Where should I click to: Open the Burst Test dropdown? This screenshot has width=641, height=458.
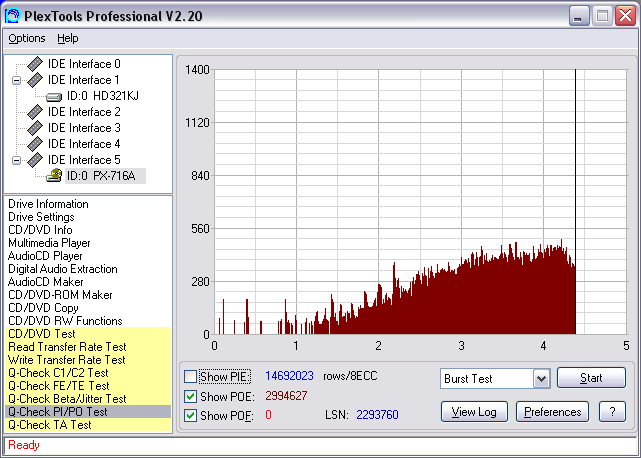[x=541, y=379]
